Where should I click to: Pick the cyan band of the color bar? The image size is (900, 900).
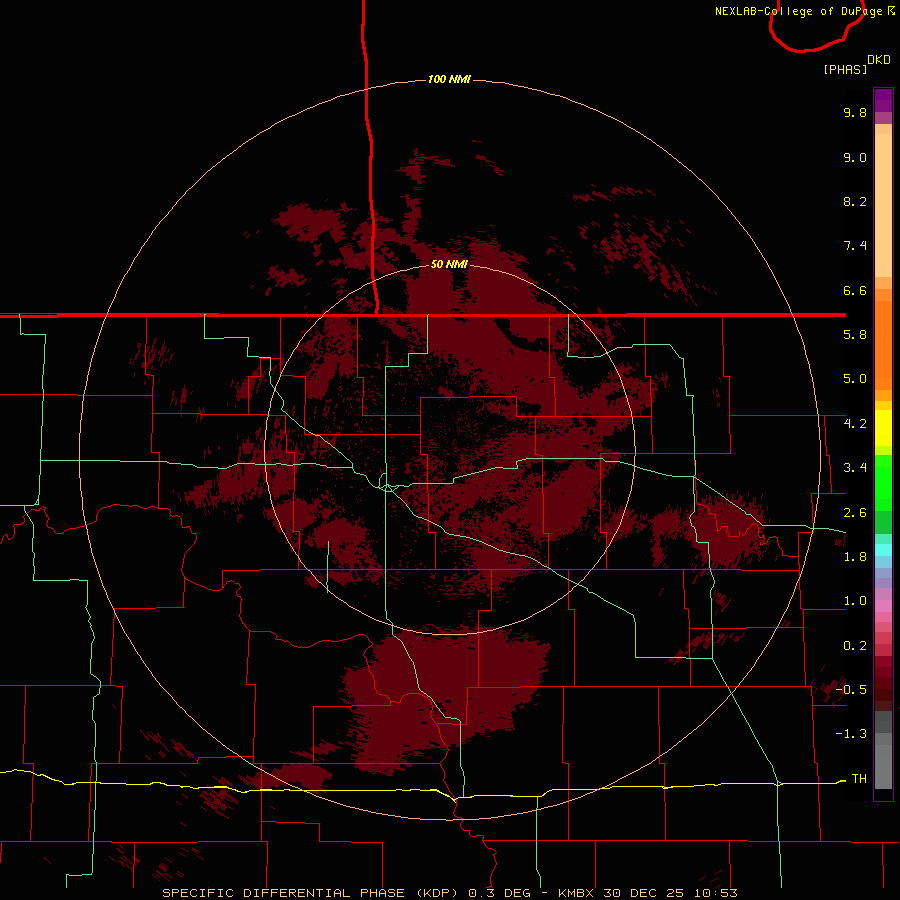point(883,550)
